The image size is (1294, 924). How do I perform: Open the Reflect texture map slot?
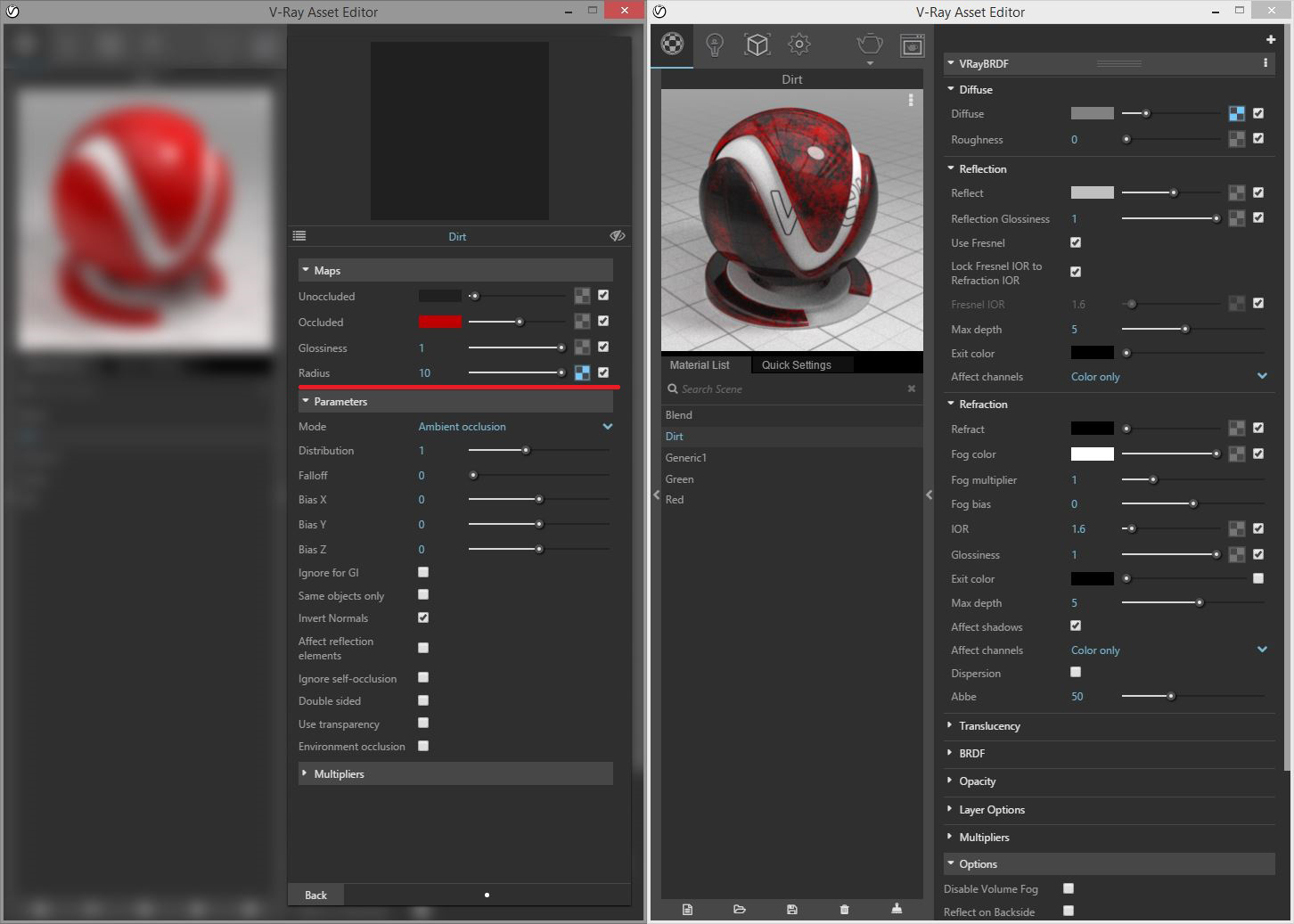point(1237,192)
